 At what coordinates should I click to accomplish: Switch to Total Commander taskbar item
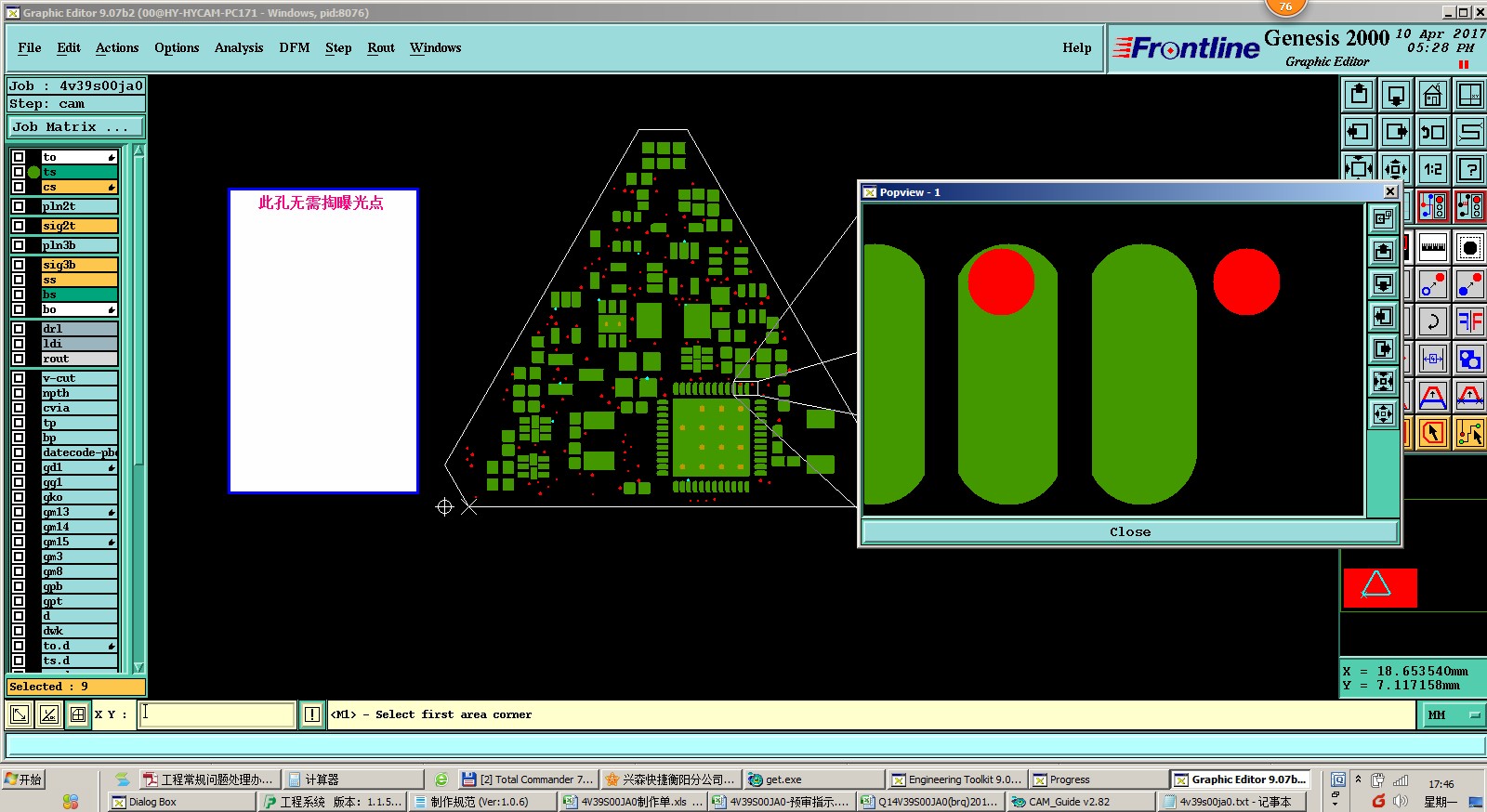[x=527, y=779]
